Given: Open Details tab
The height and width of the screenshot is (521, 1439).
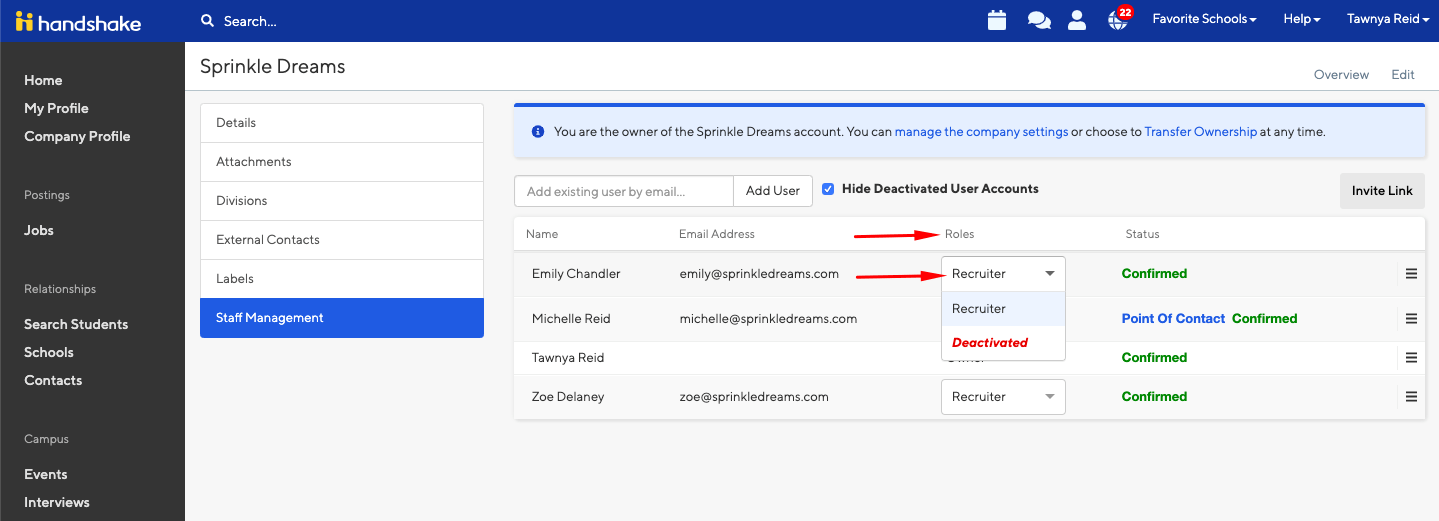Looking at the screenshot, I should (x=342, y=122).
